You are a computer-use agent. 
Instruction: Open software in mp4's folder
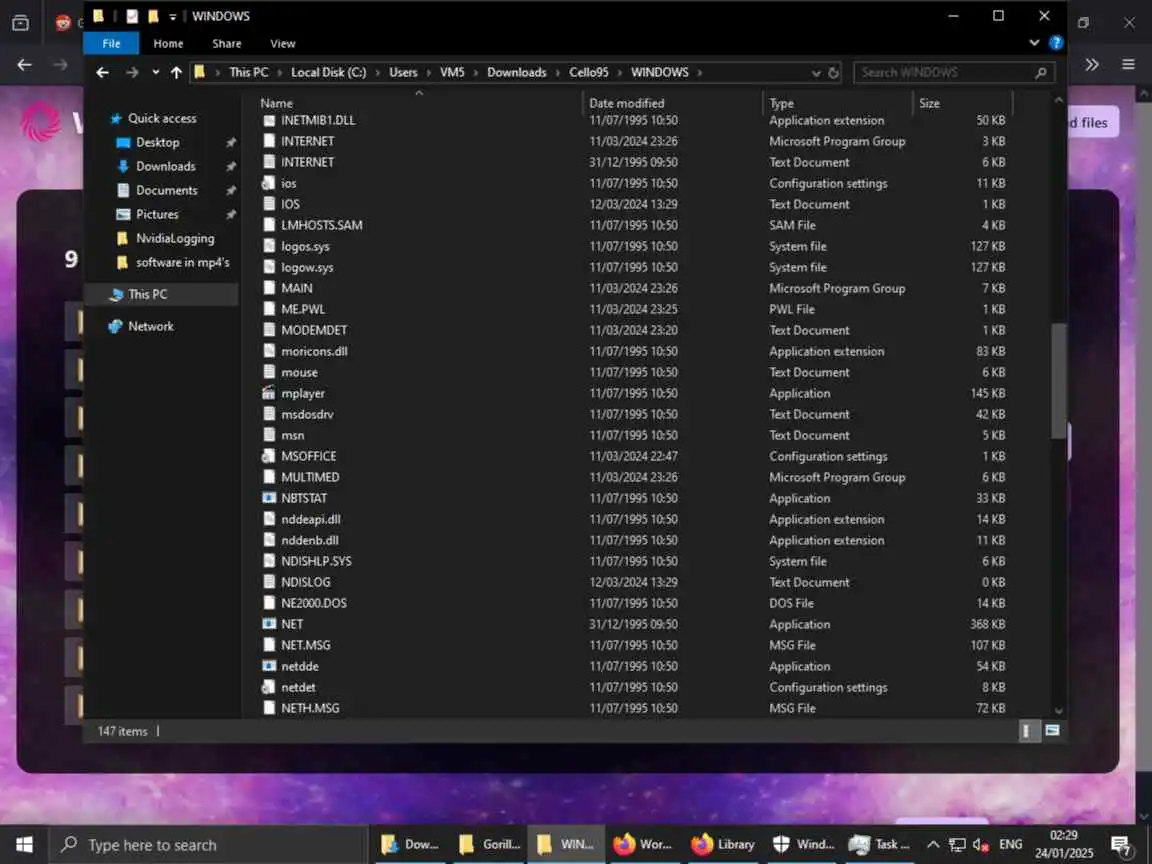[182, 262]
